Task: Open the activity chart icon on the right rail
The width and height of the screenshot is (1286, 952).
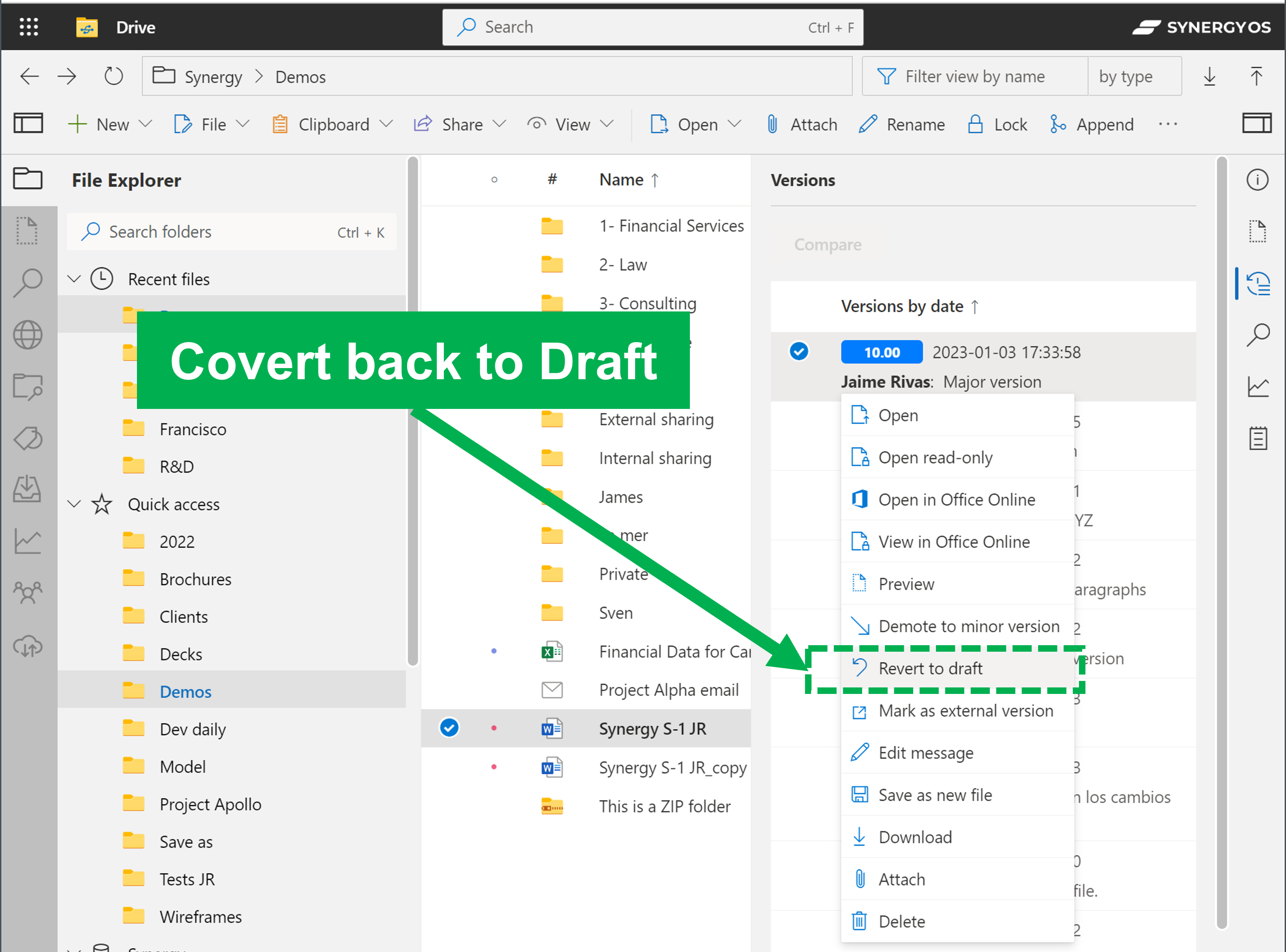Action: coord(1257,387)
